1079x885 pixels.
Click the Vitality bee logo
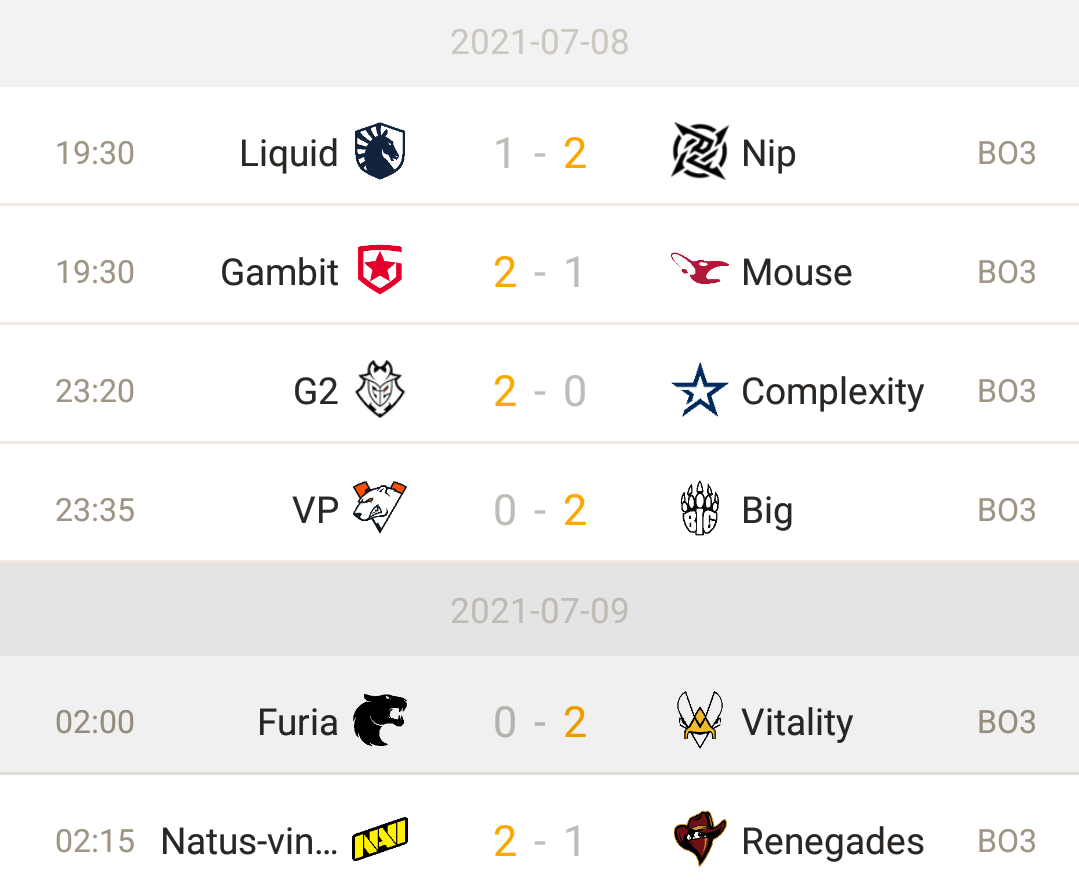tap(699, 720)
